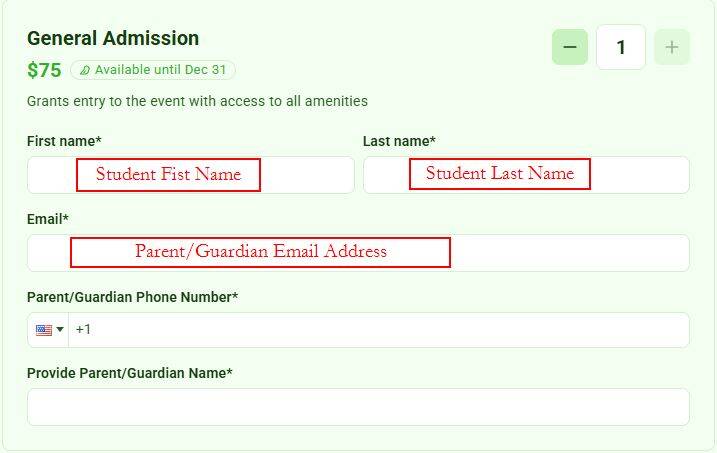Image resolution: width=717 pixels, height=453 pixels.
Task: Click the ticket quantity field showing 1
Action: point(621,47)
